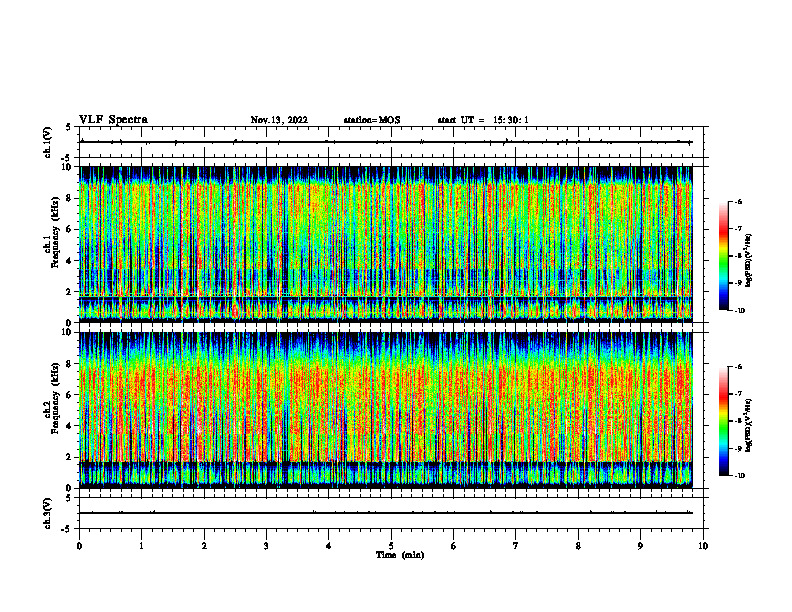
Task: Click the time axis tick label '0'
Action: 79,546
